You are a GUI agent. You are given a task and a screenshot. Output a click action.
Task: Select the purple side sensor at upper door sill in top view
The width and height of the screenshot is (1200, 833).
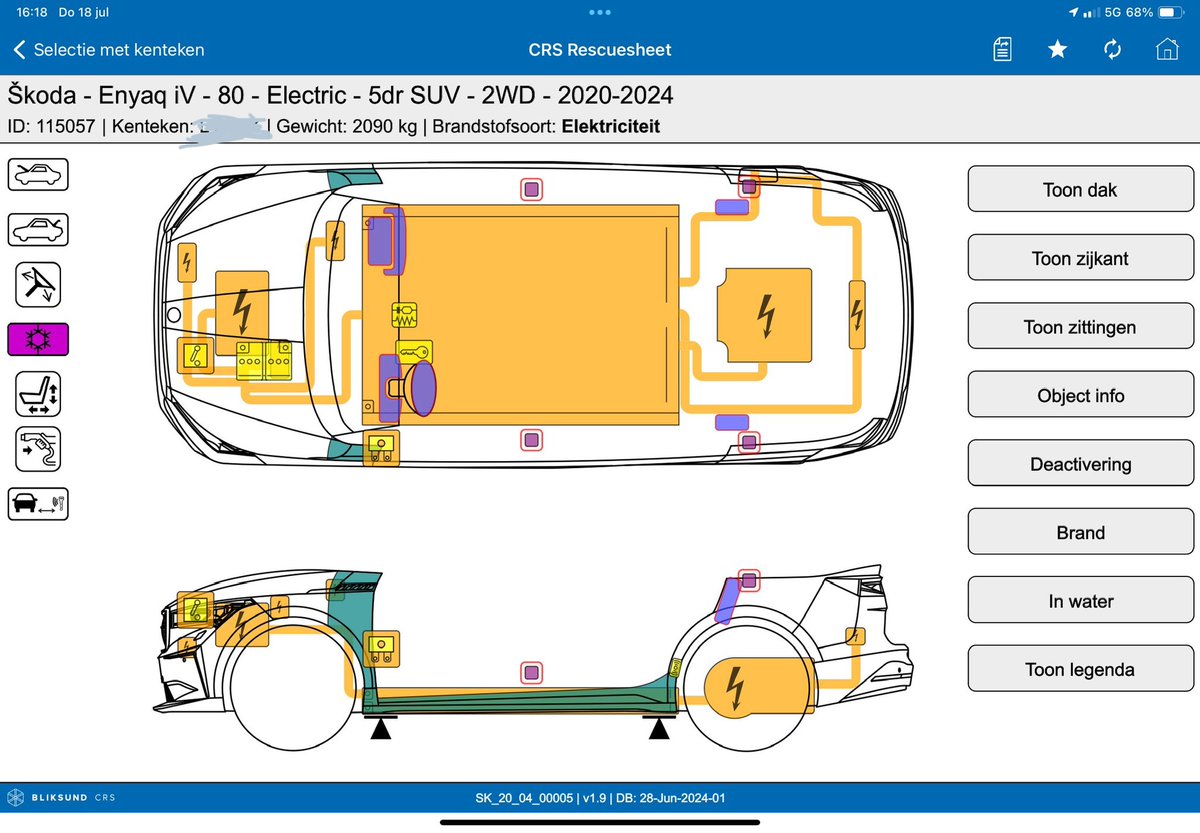pos(531,188)
